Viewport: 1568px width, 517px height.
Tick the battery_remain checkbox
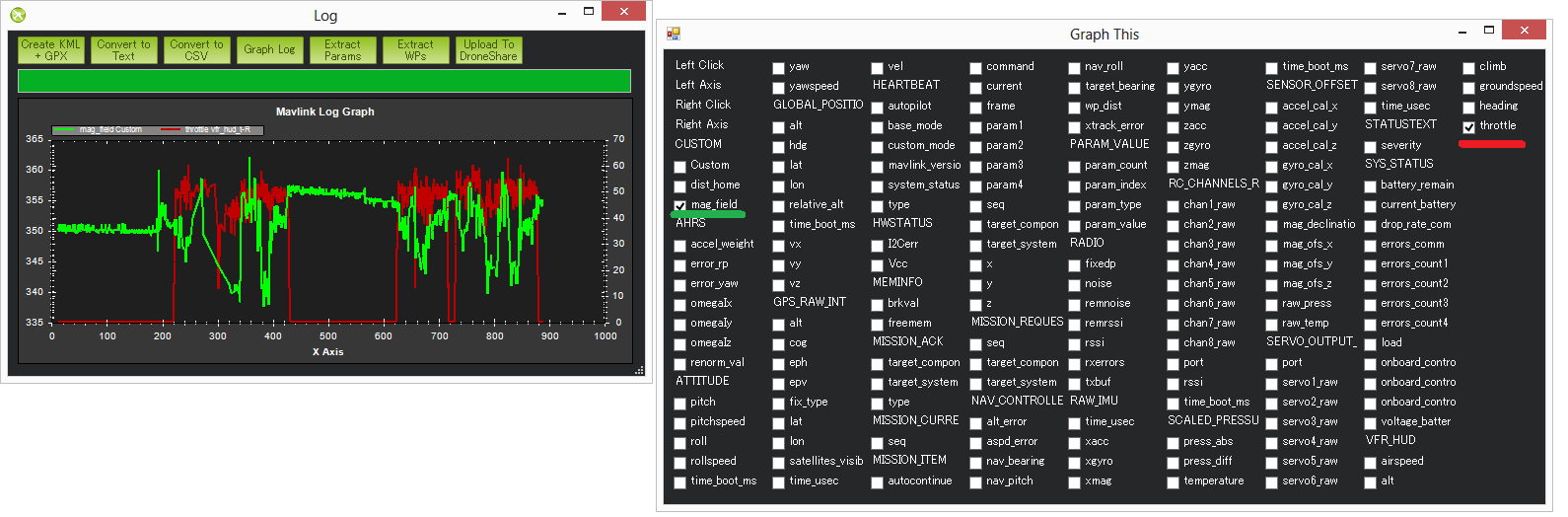[1371, 186]
